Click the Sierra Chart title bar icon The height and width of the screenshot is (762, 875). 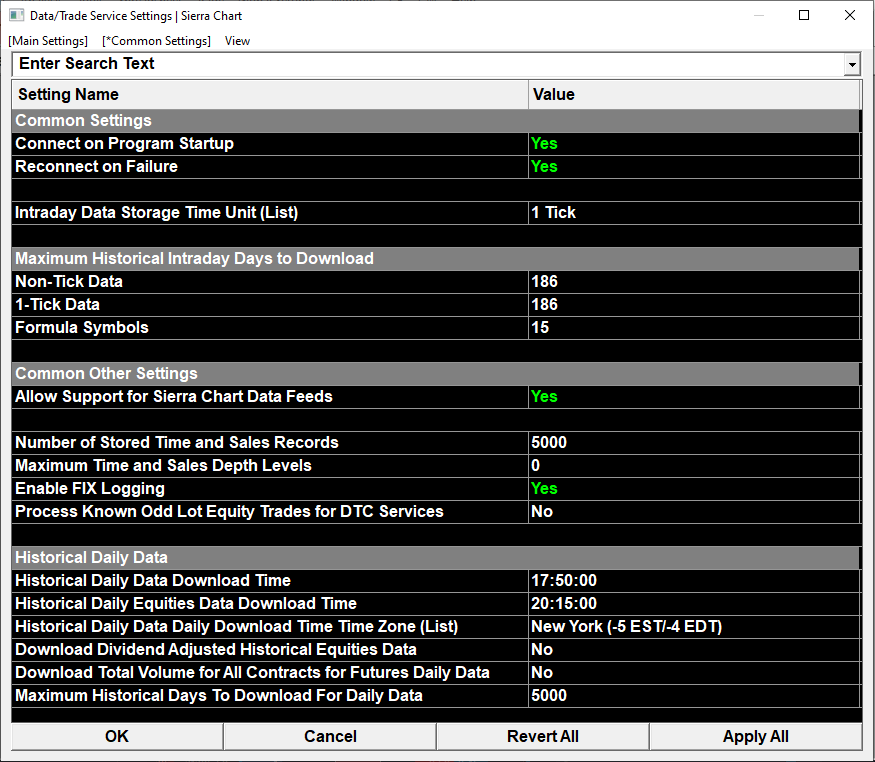(17, 16)
